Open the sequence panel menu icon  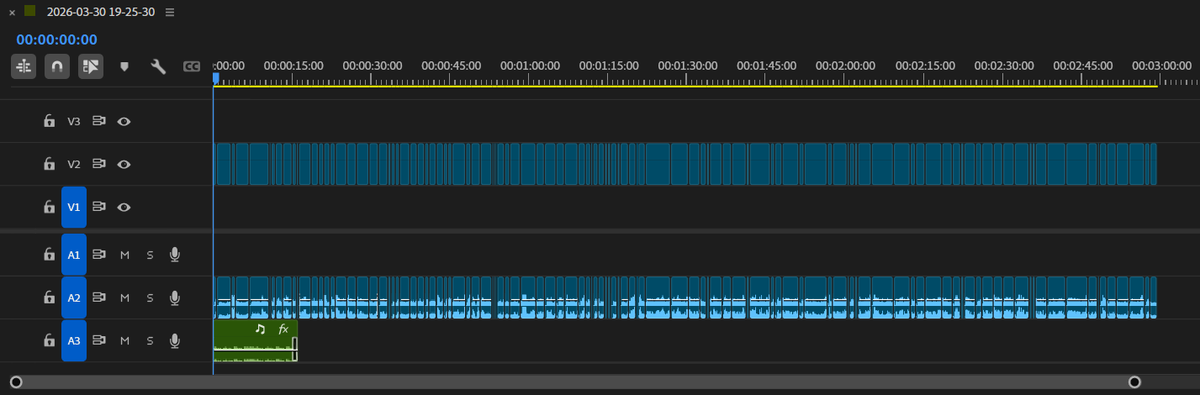170,13
